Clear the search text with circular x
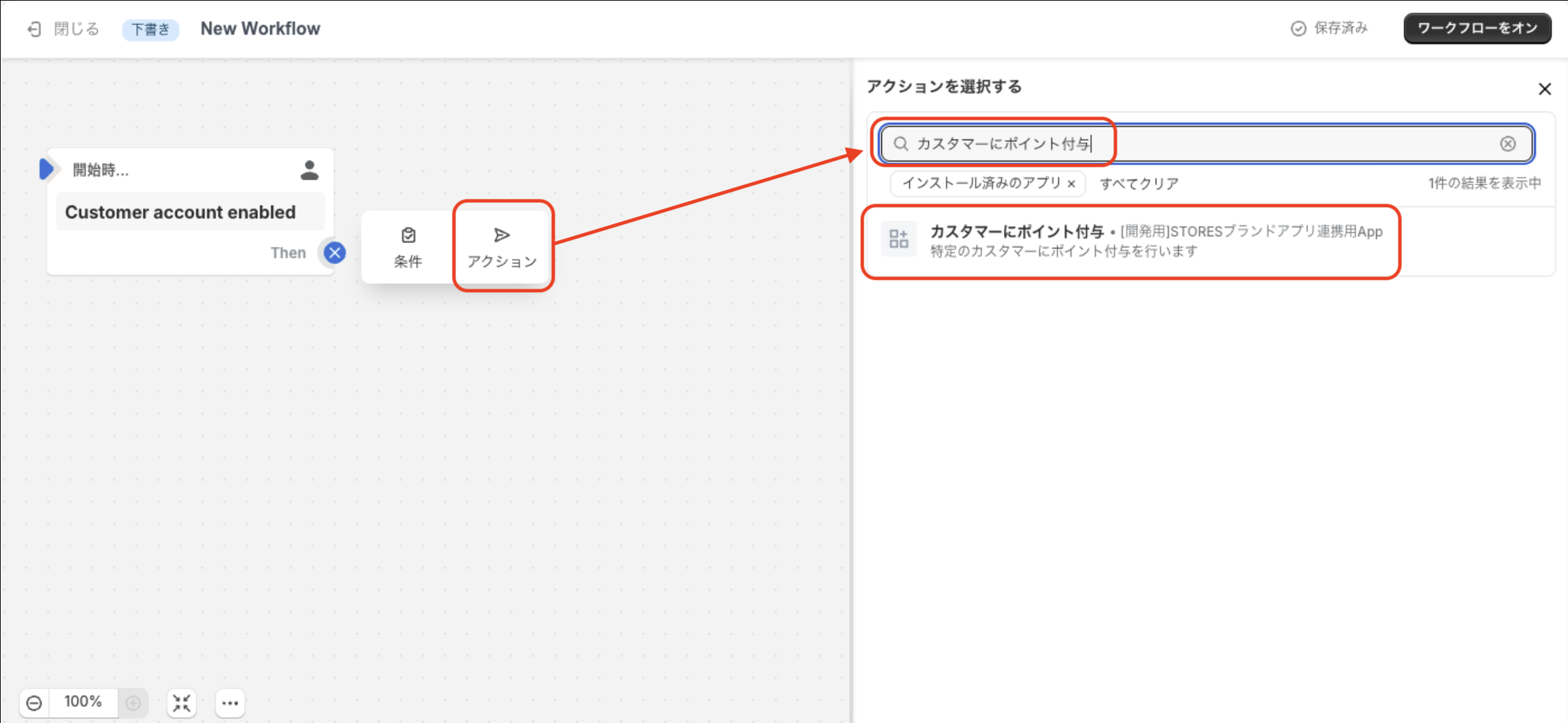Viewport: 1568px width, 723px height. (1508, 144)
